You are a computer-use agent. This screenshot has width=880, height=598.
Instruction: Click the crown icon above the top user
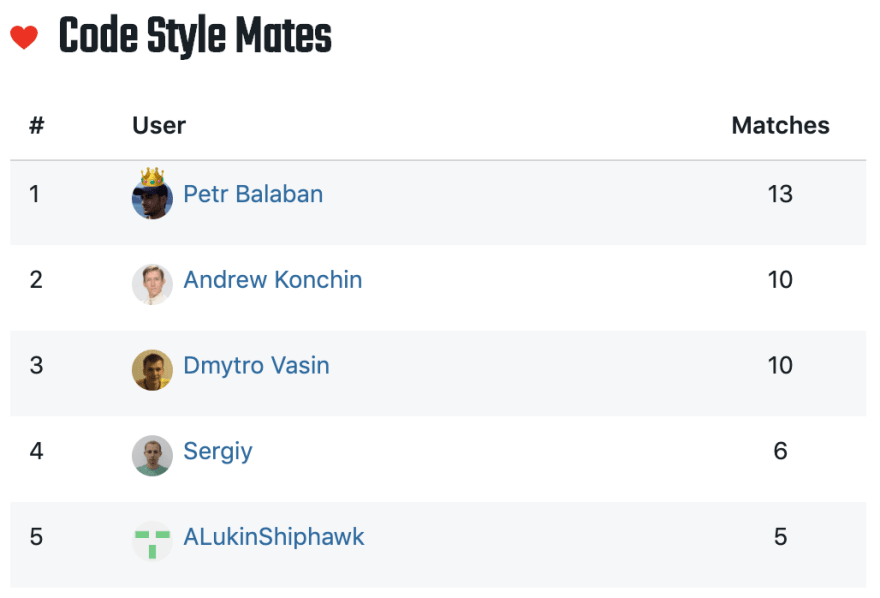(x=152, y=177)
